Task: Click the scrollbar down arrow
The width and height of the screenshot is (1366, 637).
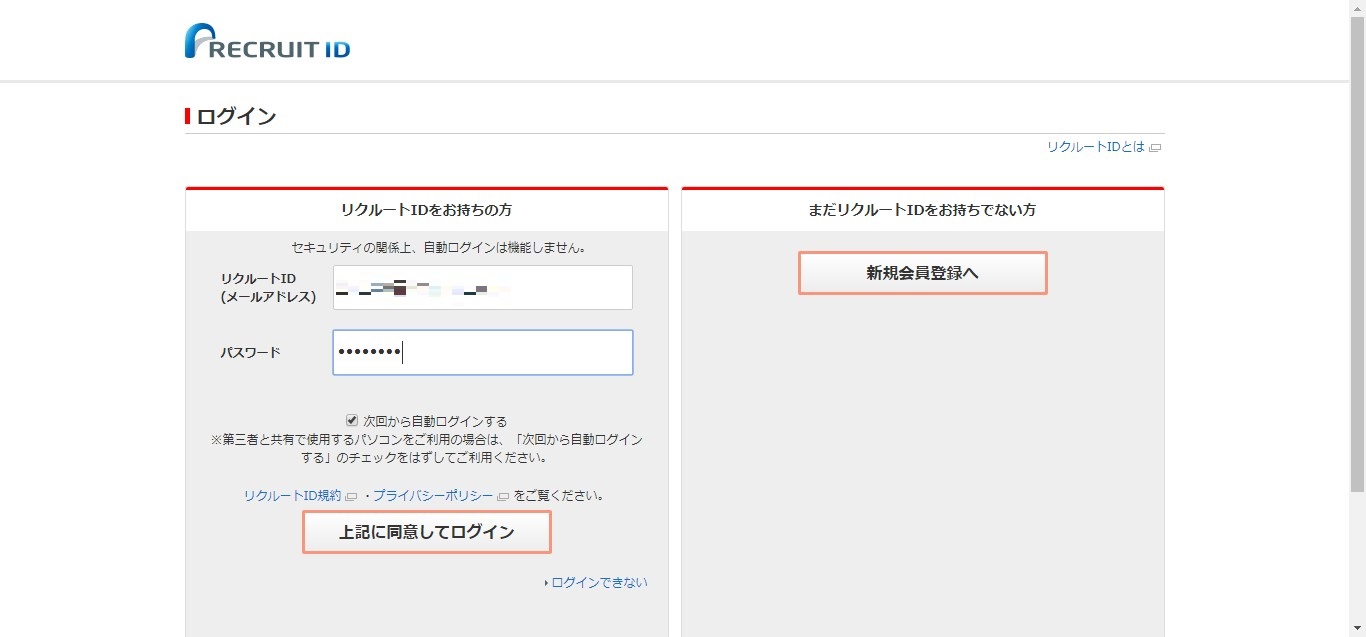Action: tap(1357, 628)
